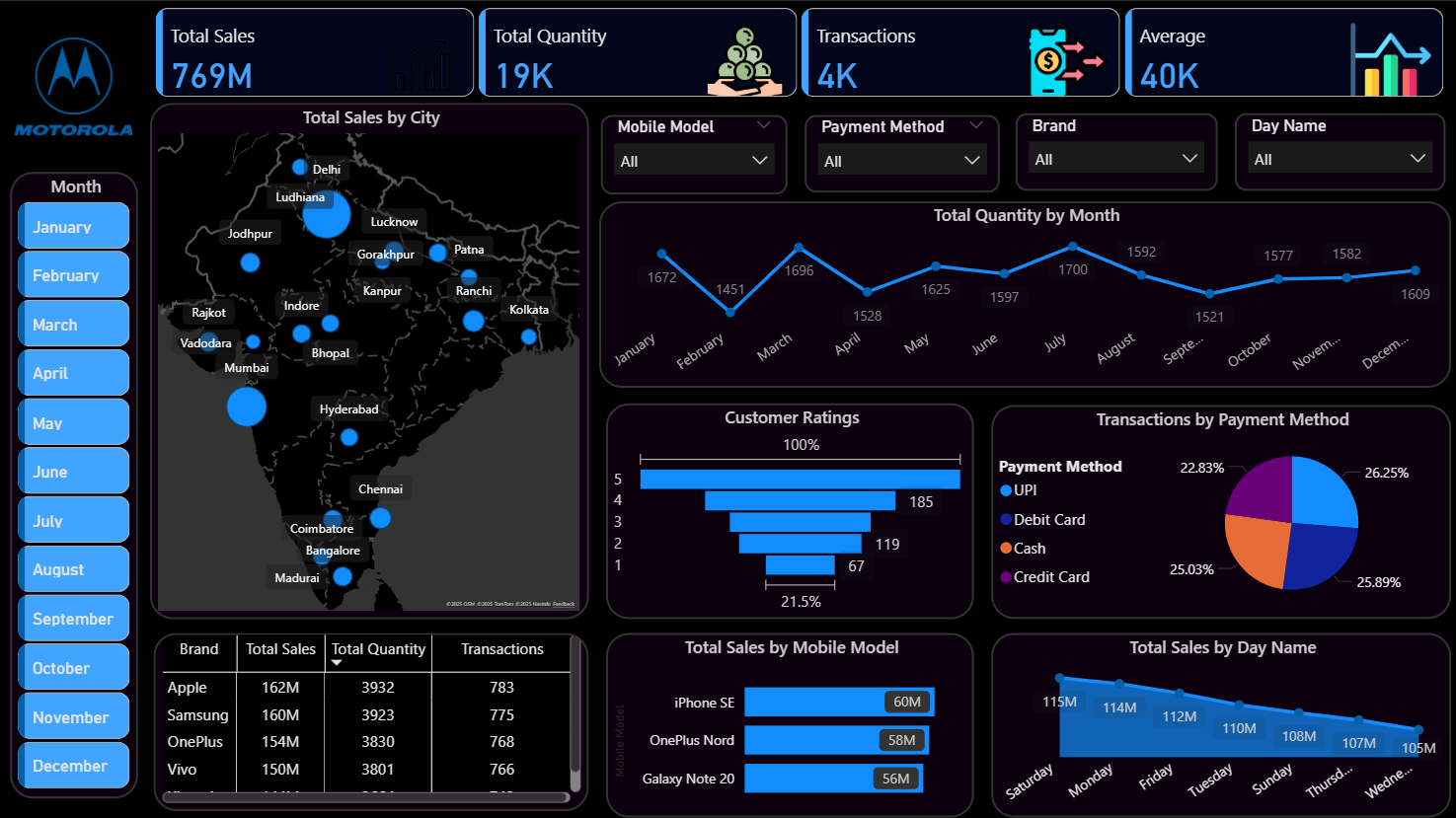Click the UPI legend color swatch

click(1006, 490)
